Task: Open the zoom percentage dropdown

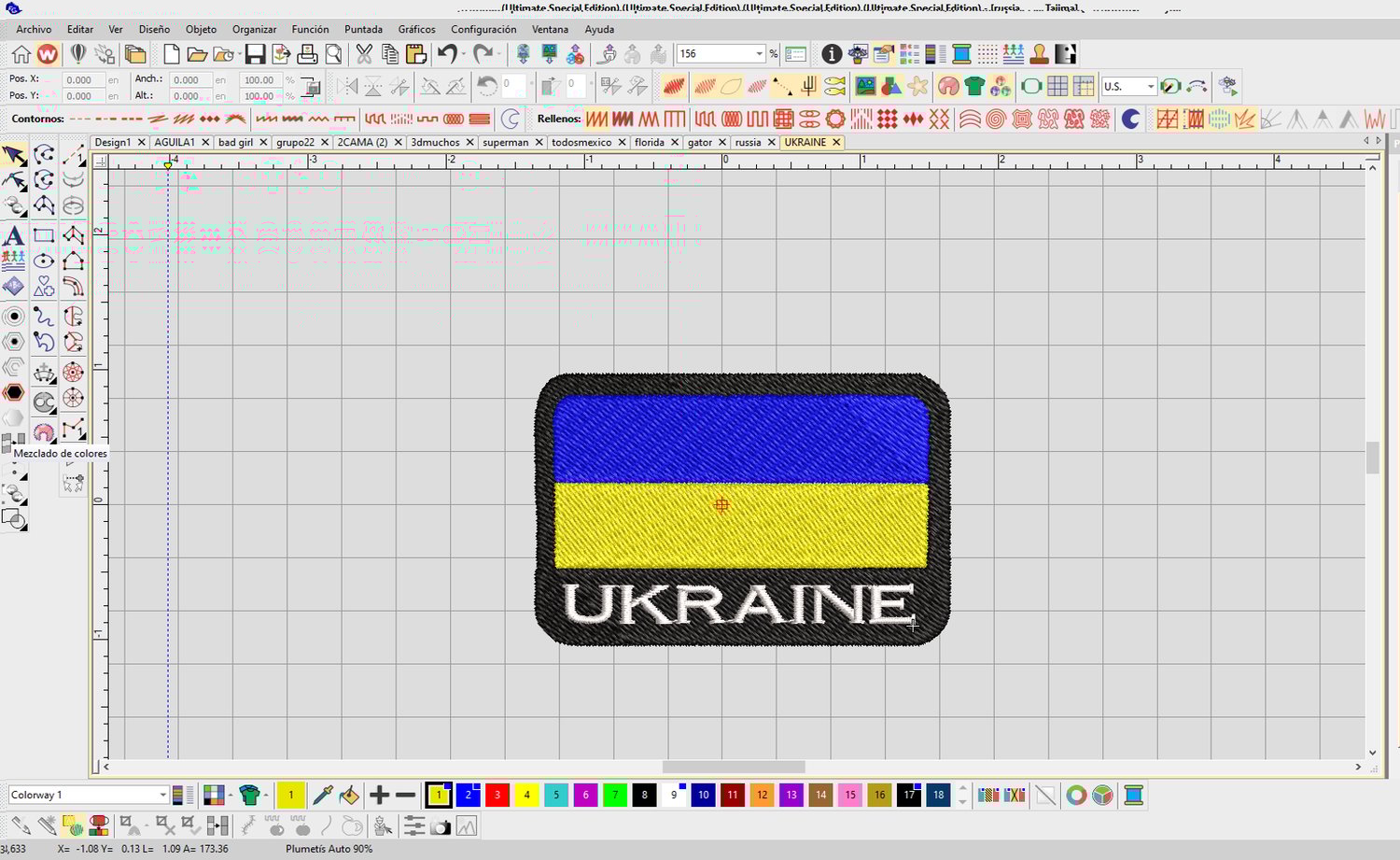Action: pyautogui.click(x=760, y=54)
